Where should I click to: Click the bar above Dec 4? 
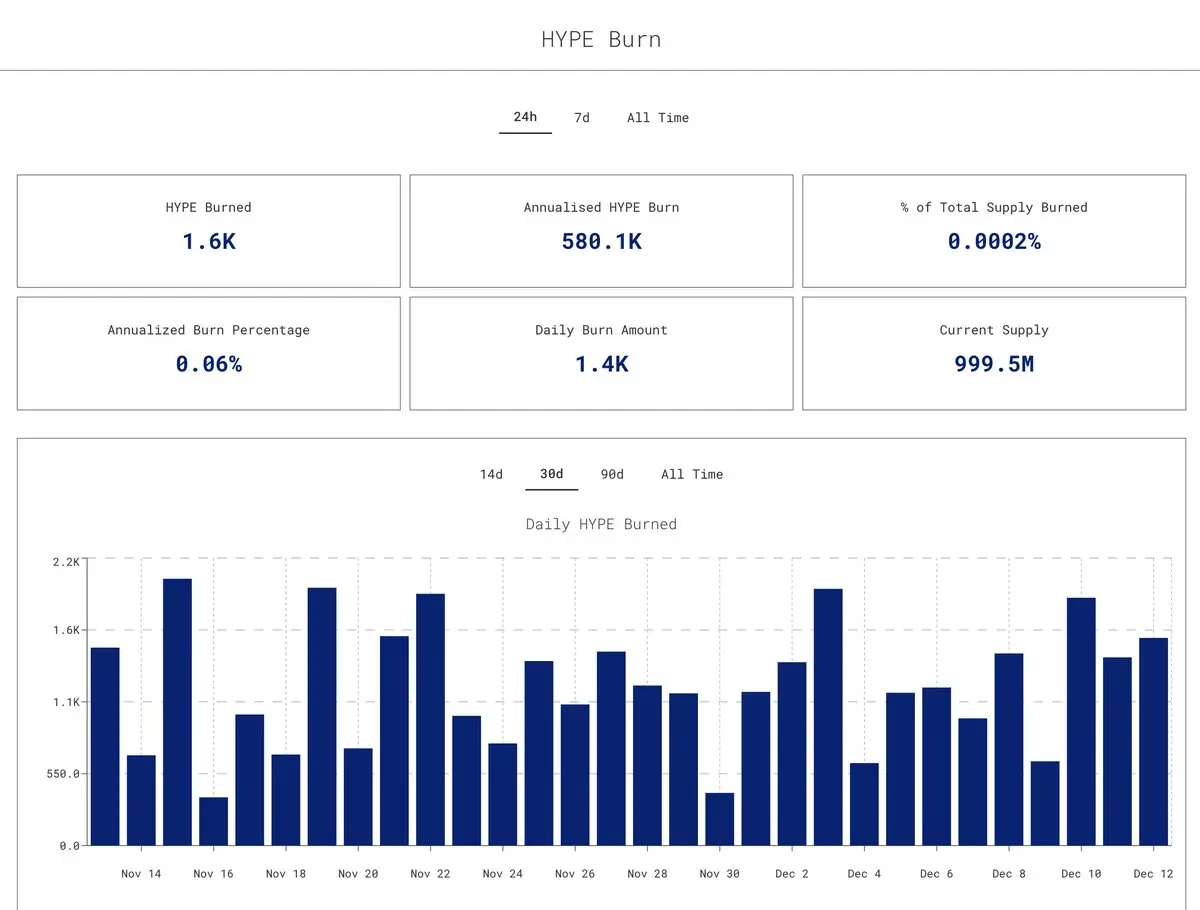[864, 804]
